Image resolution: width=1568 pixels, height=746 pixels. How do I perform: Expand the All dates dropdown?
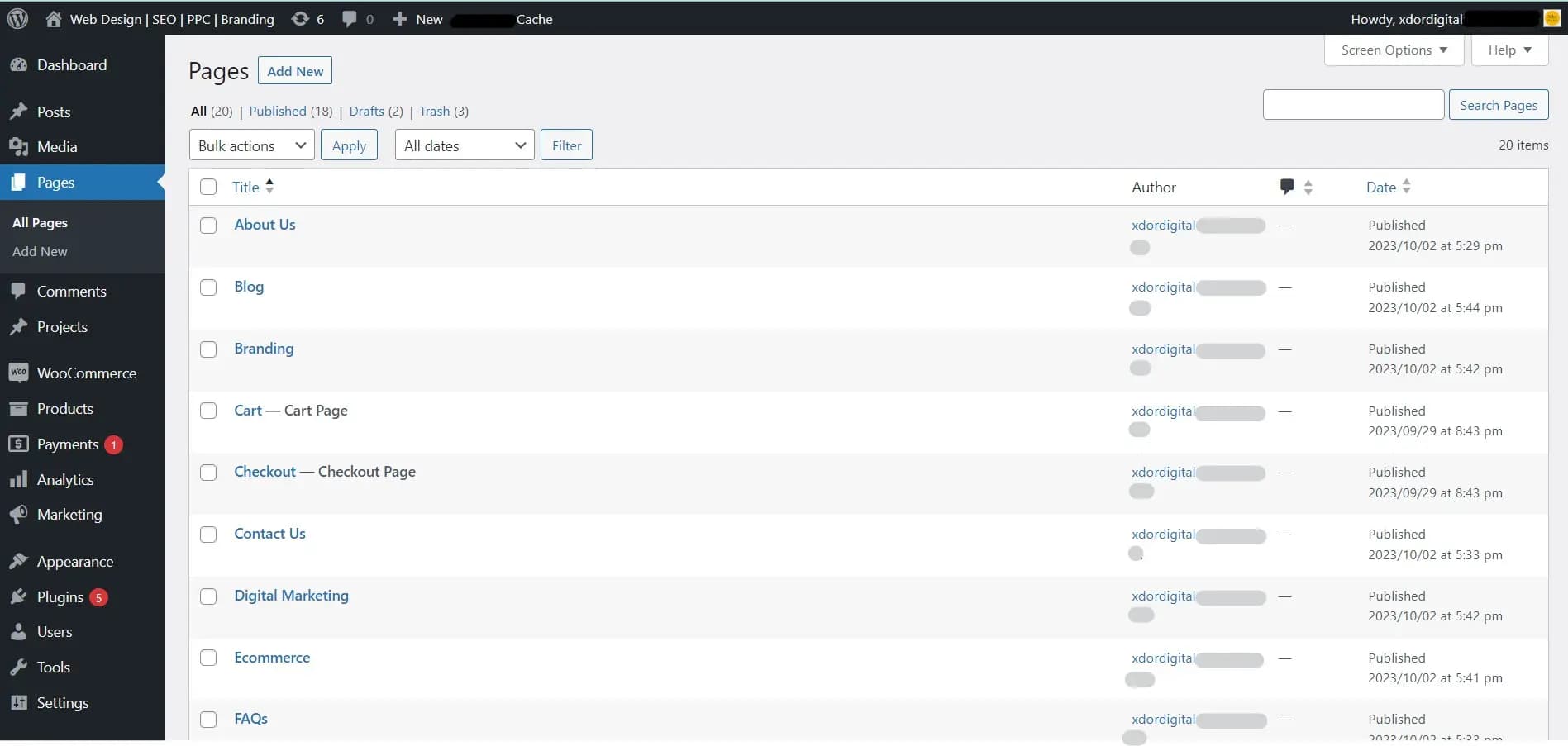[464, 145]
